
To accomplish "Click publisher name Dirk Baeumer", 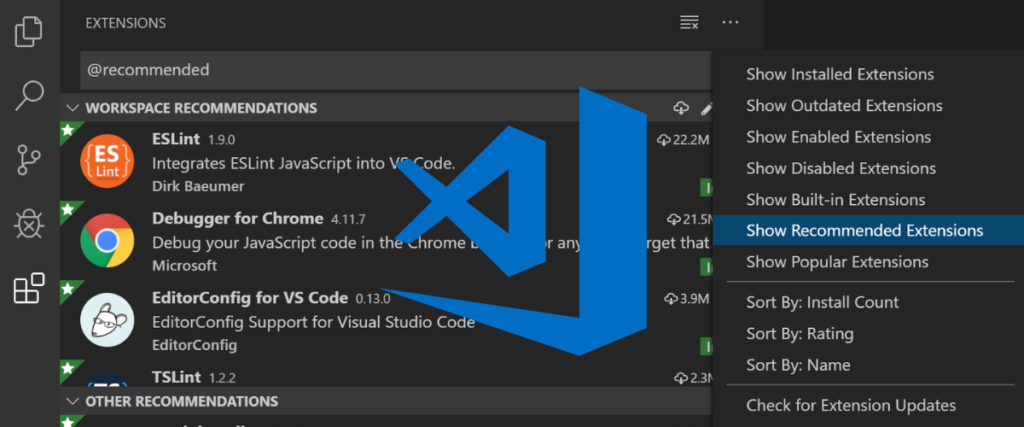I will click(198, 187).
